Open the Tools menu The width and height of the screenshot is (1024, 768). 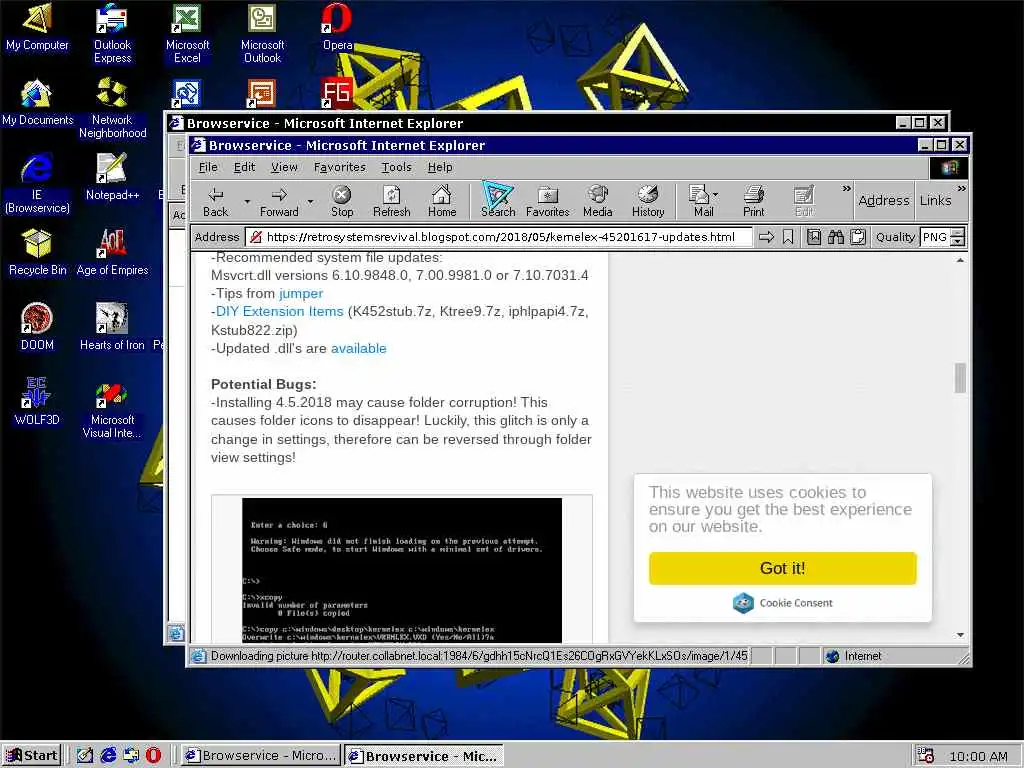click(x=396, y=167)
